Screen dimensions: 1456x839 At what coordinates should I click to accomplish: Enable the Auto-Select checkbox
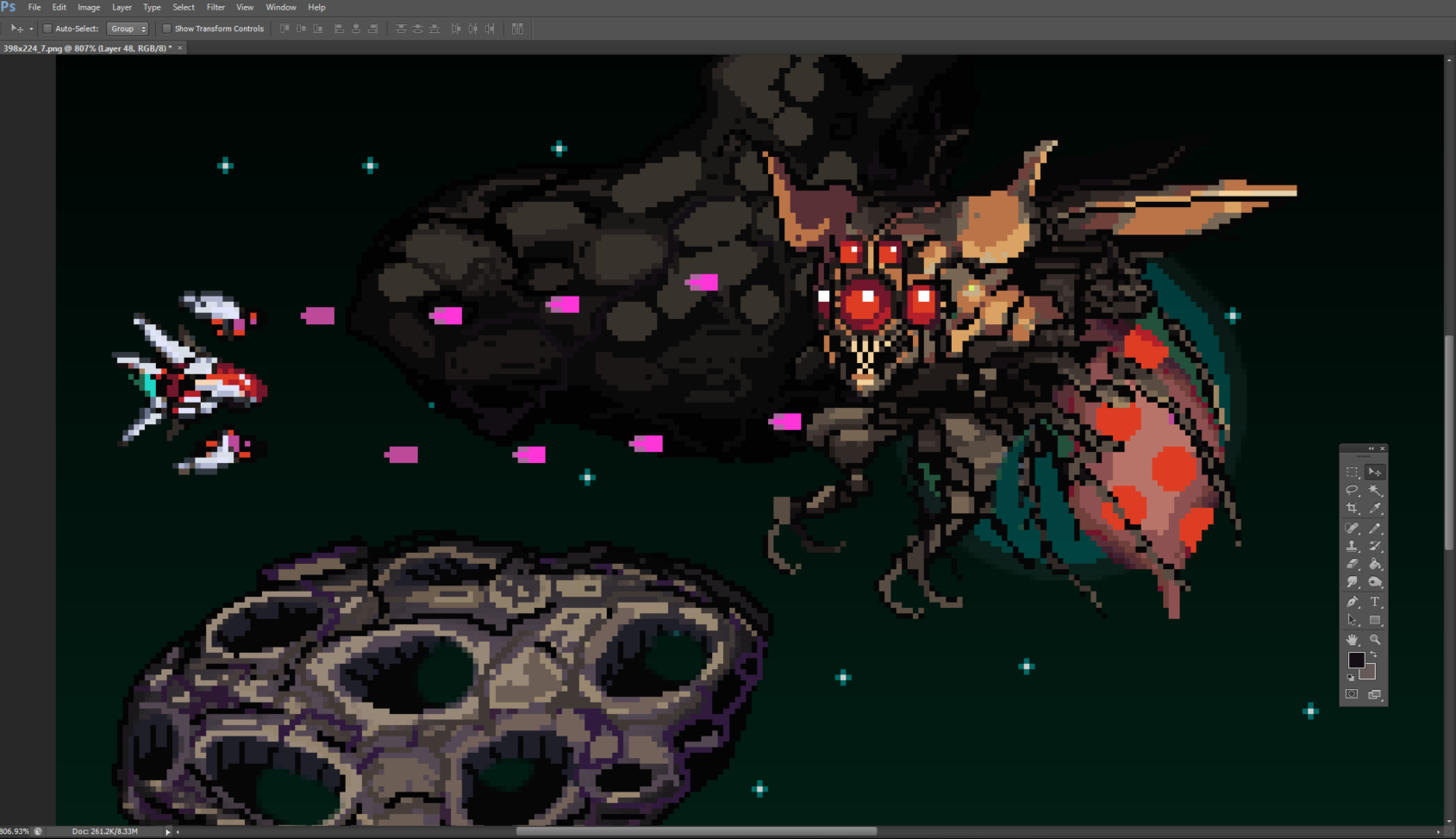(47, 28)
